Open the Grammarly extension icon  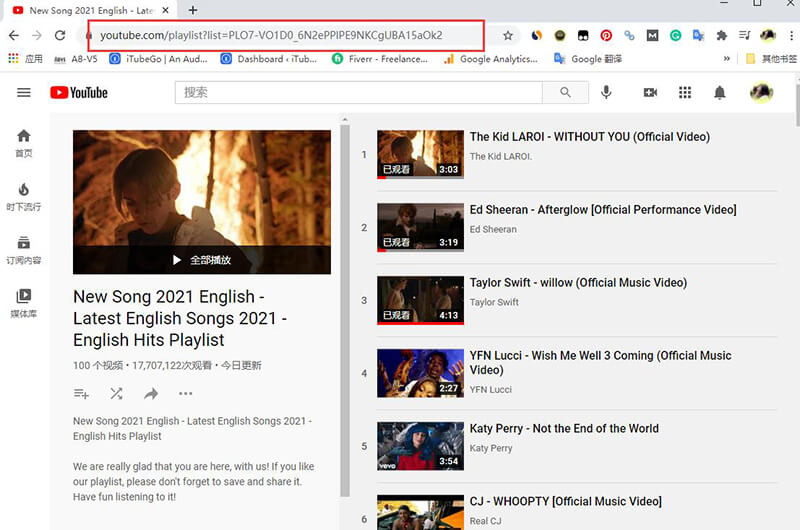676,35
